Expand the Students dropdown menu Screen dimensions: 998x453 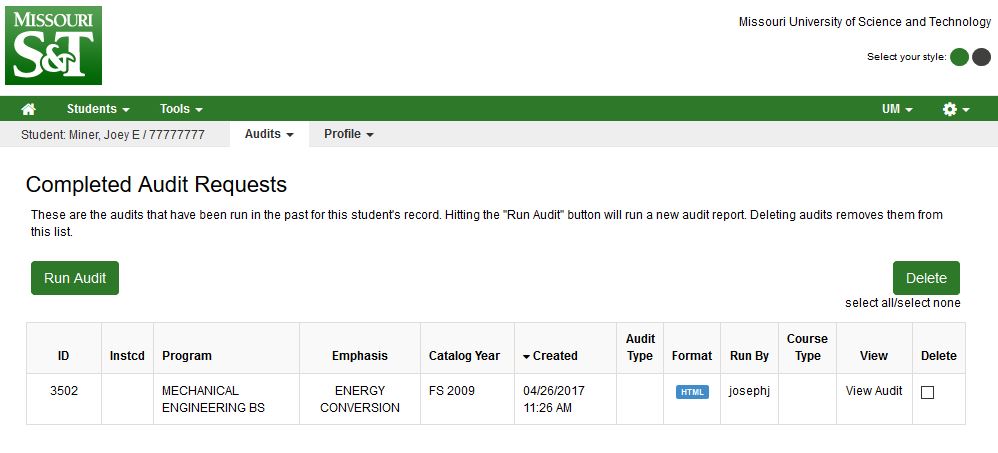click(x=98, y=109)
